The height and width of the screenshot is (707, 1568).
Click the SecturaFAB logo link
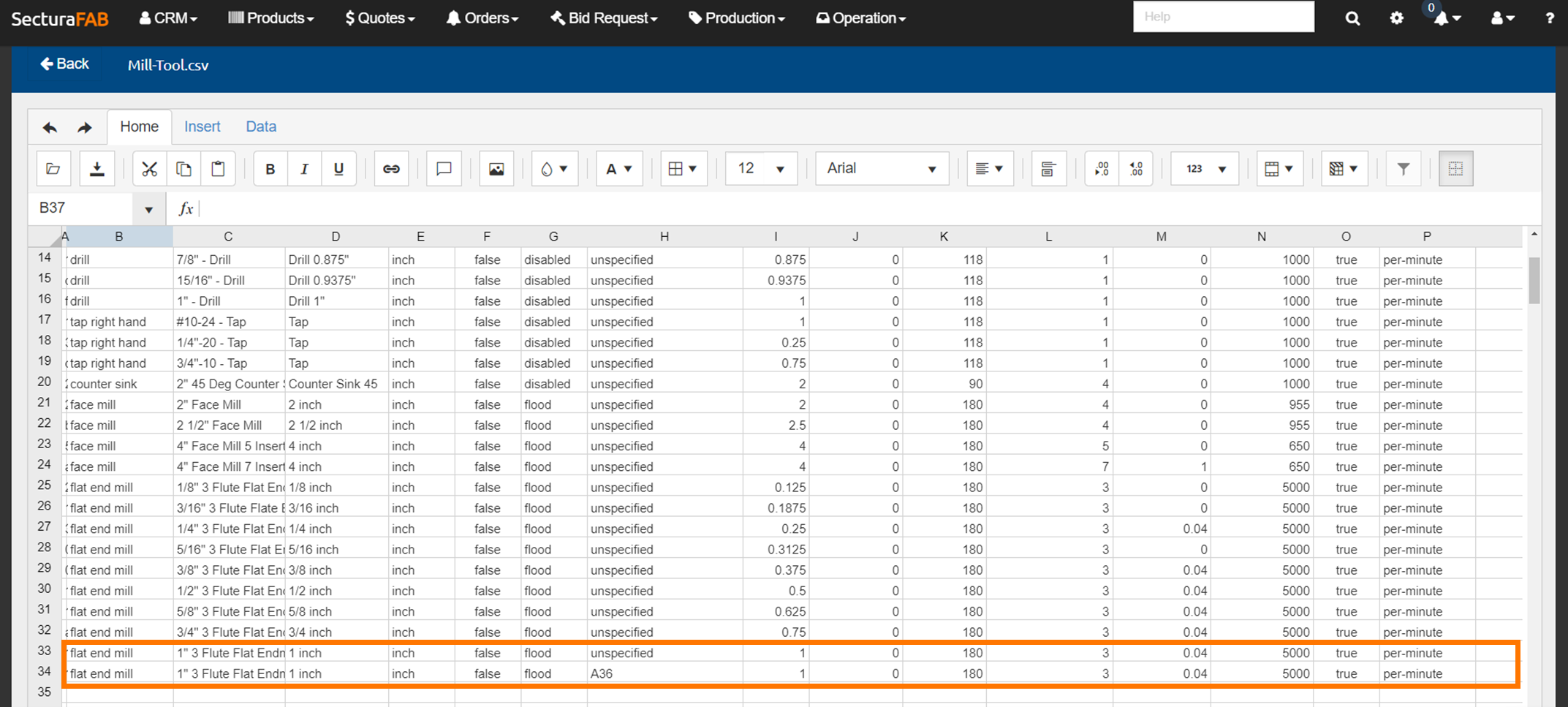pos(60,19)
